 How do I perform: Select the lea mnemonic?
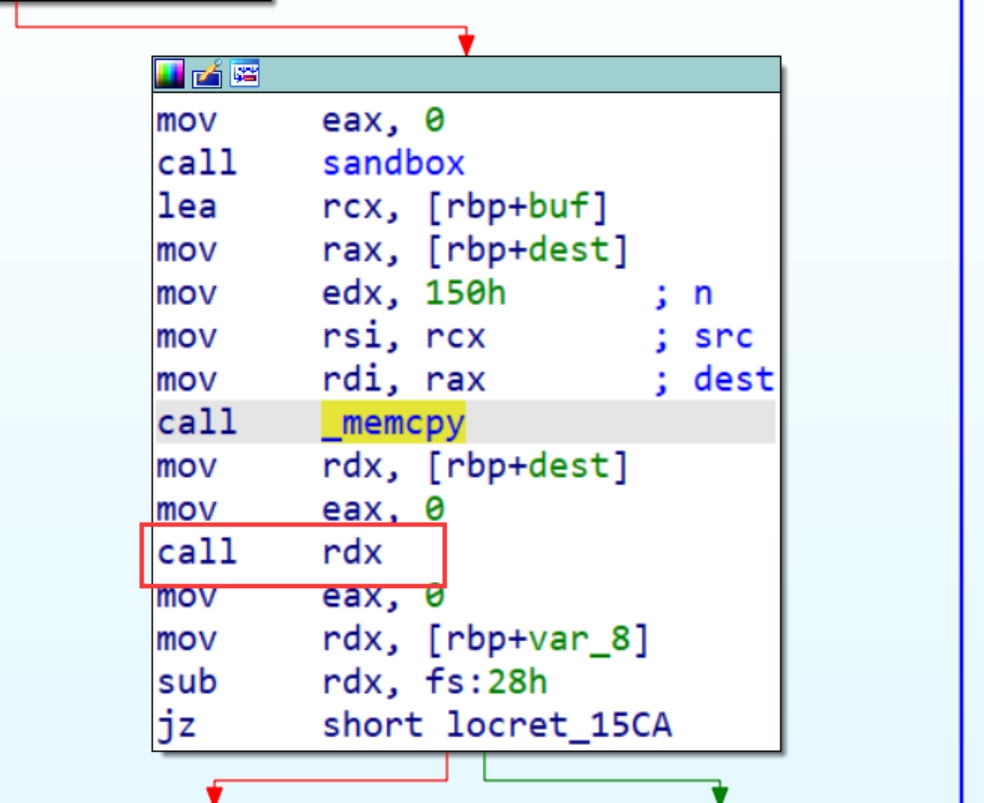pyautogui.click(x=186, y=207)
